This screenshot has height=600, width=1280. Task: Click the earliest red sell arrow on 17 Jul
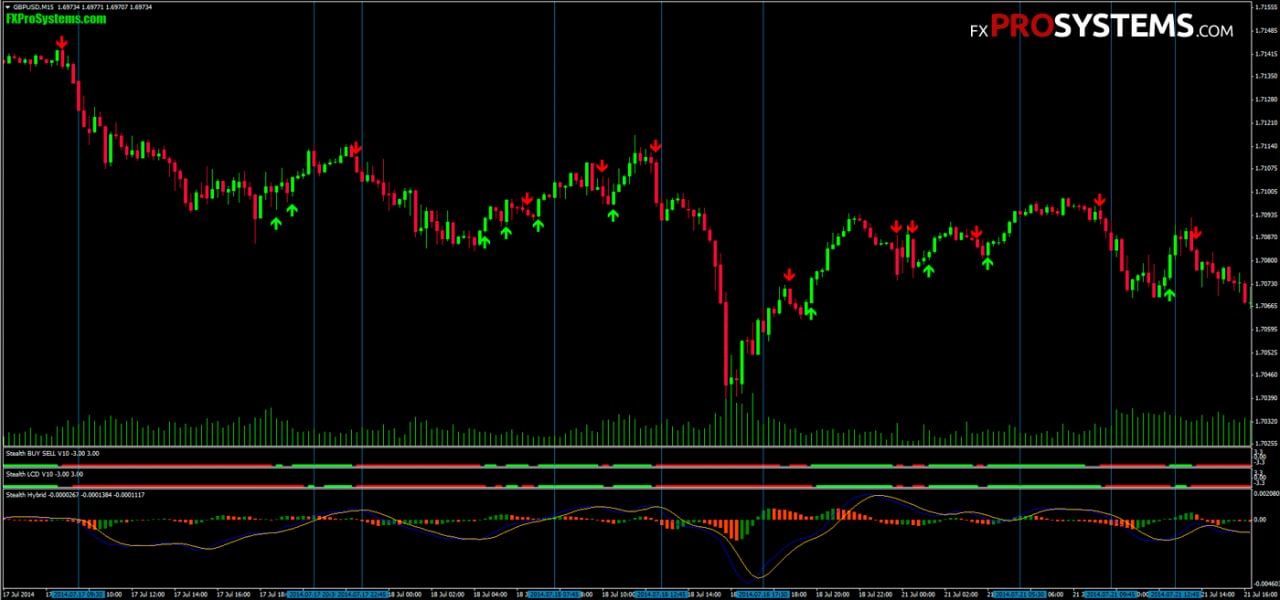coord(62,42)
